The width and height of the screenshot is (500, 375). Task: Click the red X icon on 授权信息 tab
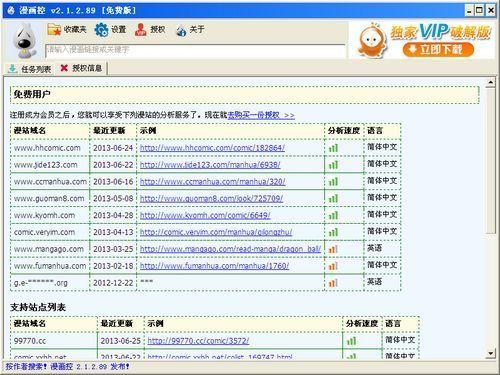64,68
